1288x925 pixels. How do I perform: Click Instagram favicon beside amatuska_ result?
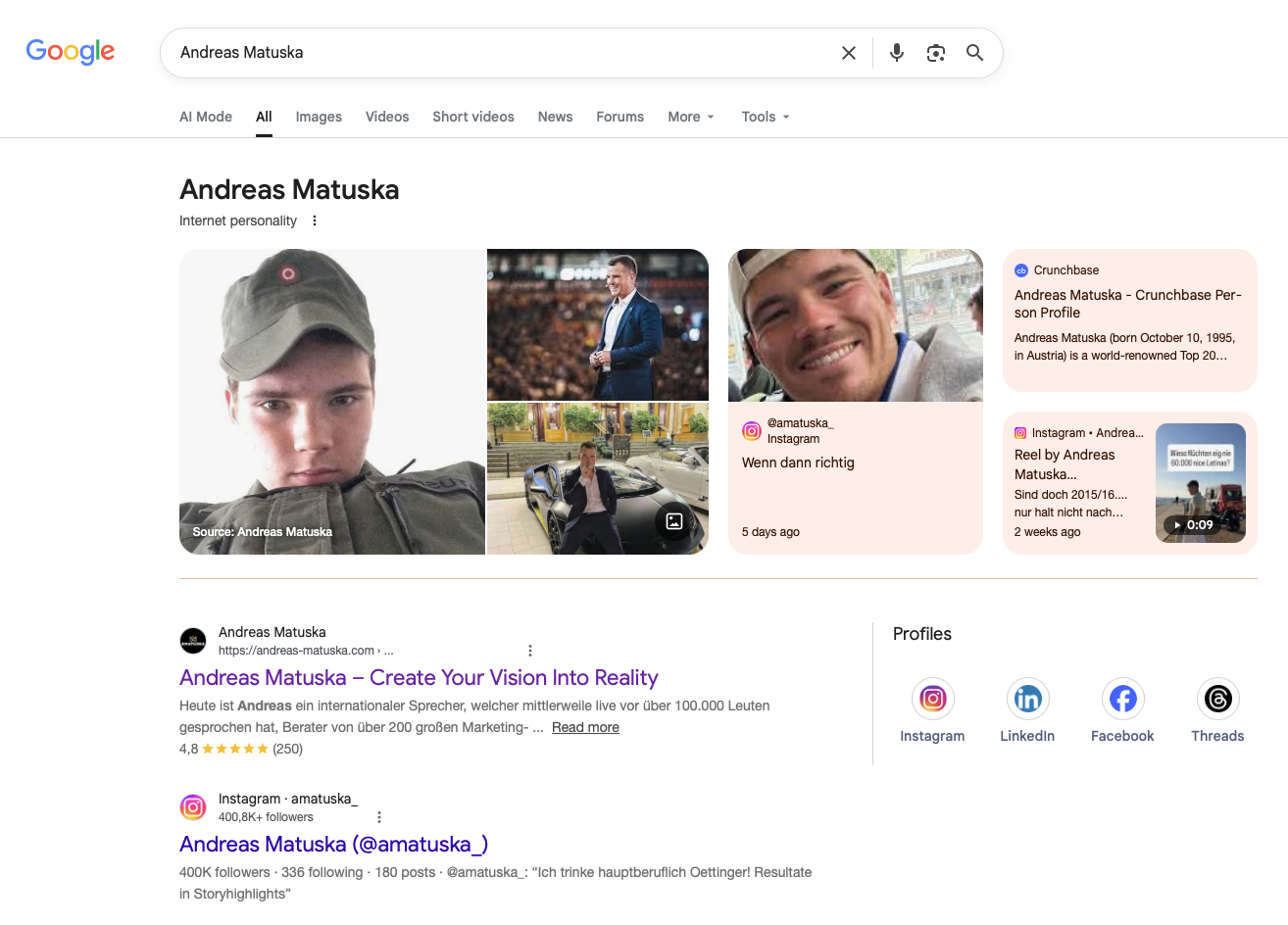click(193, 807)
